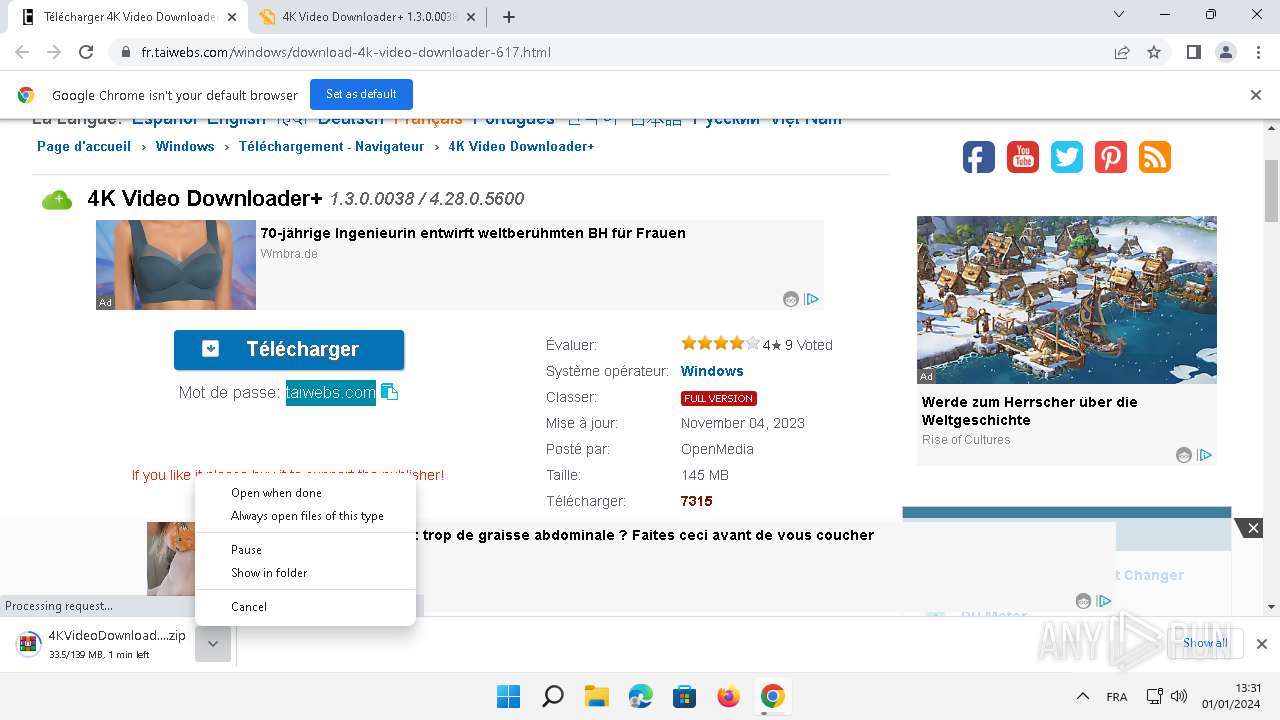The width and height of the screenshot is (1280, 720).
Task: Click the star rating control
Action: (x=720, y=344)
